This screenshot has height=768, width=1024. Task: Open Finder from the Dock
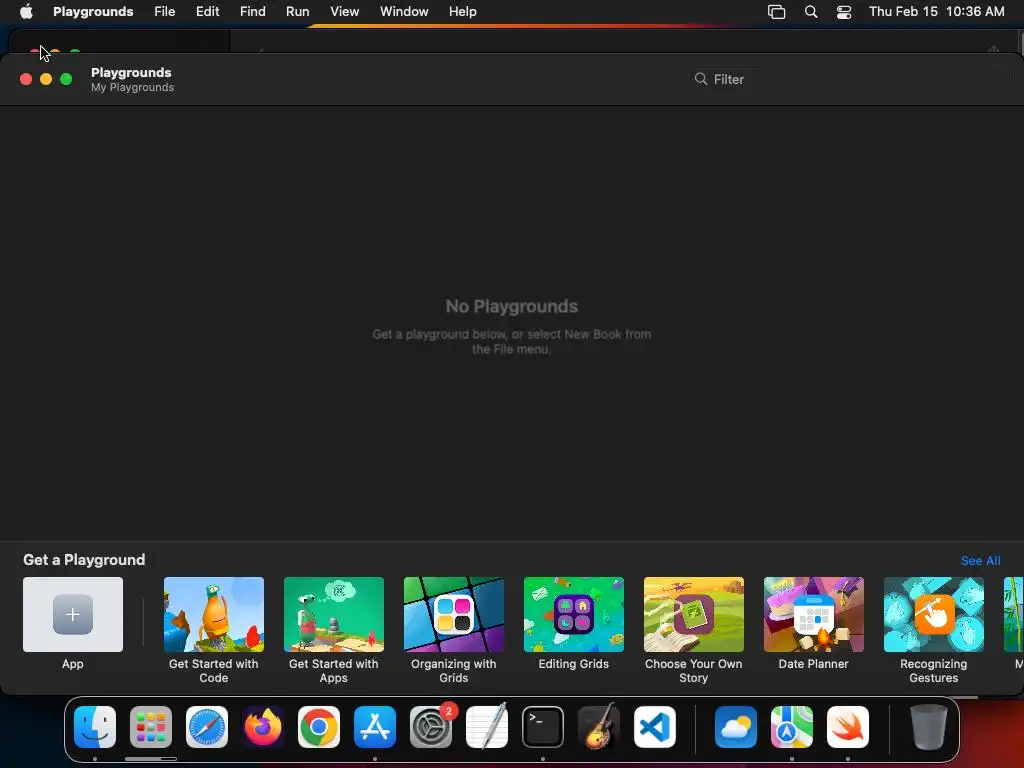95,727
